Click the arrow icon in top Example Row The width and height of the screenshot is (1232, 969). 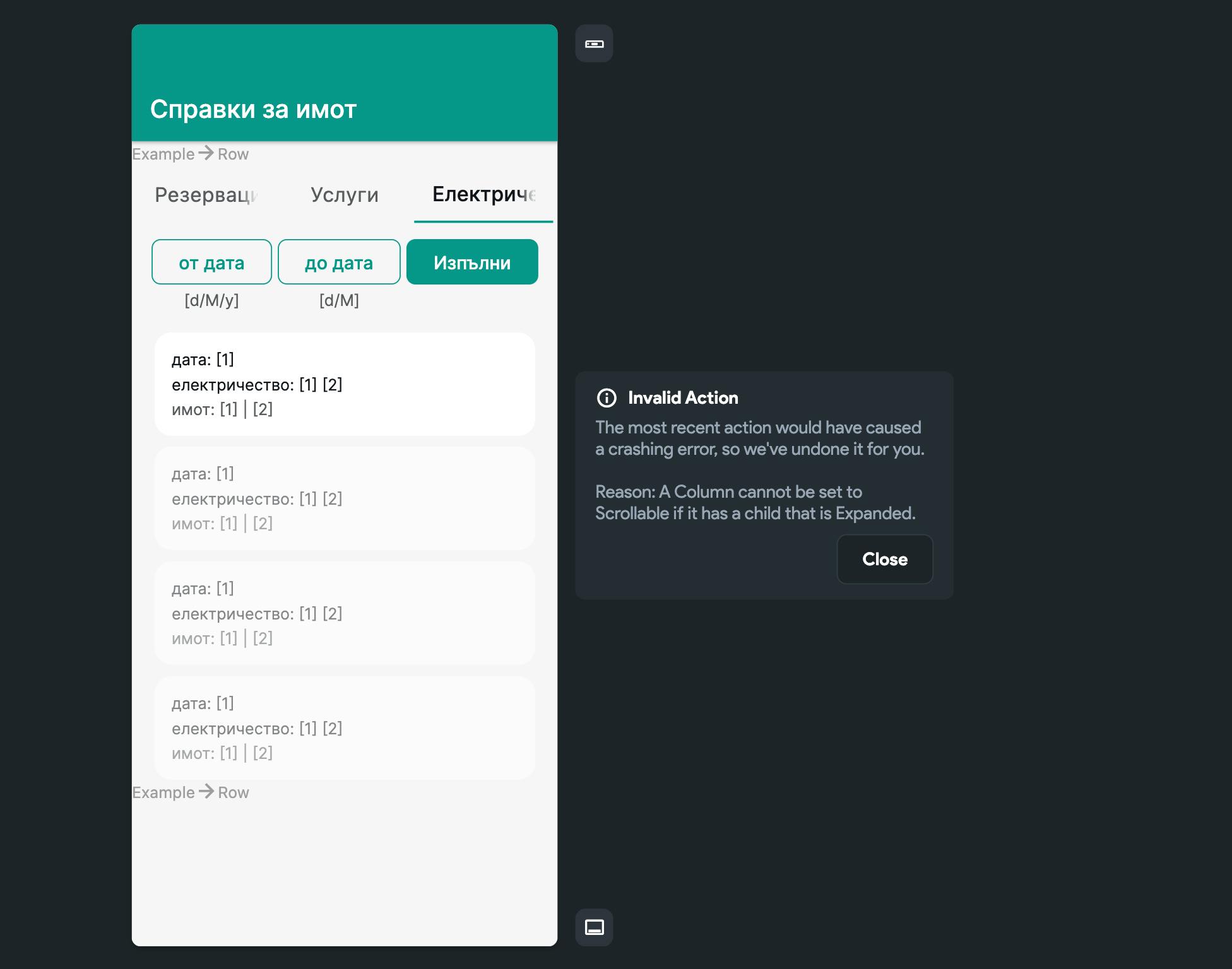click(x=206, y=153)
